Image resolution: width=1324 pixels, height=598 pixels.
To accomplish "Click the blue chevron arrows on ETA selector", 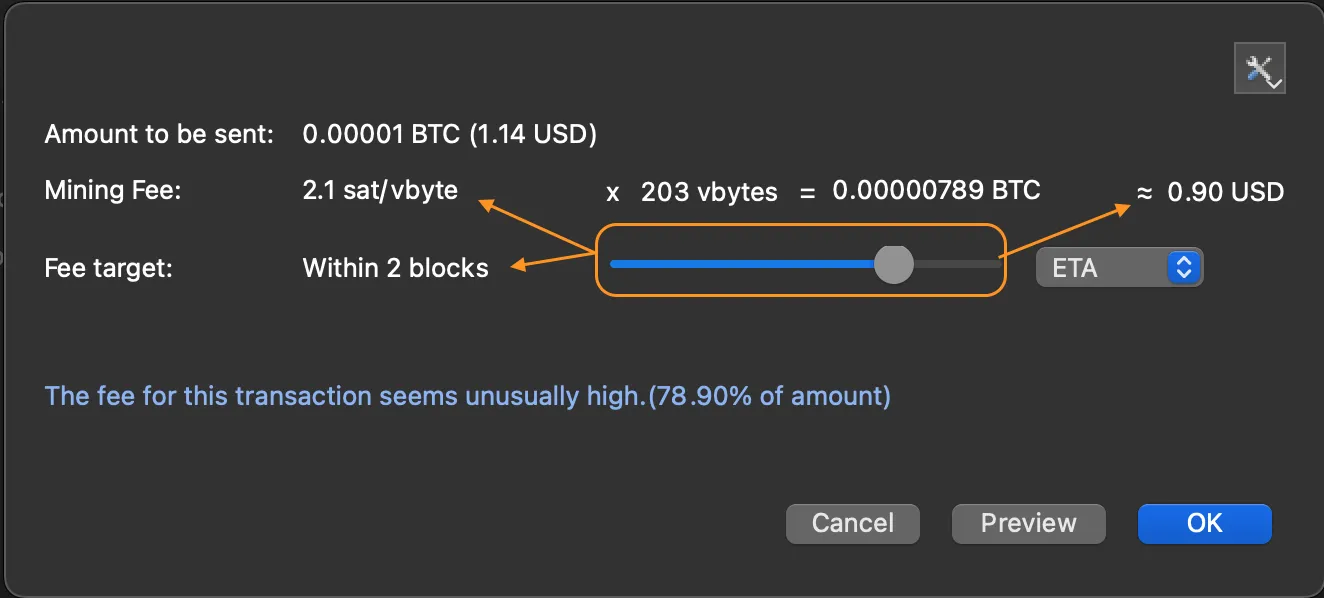I will [1183, 268].
